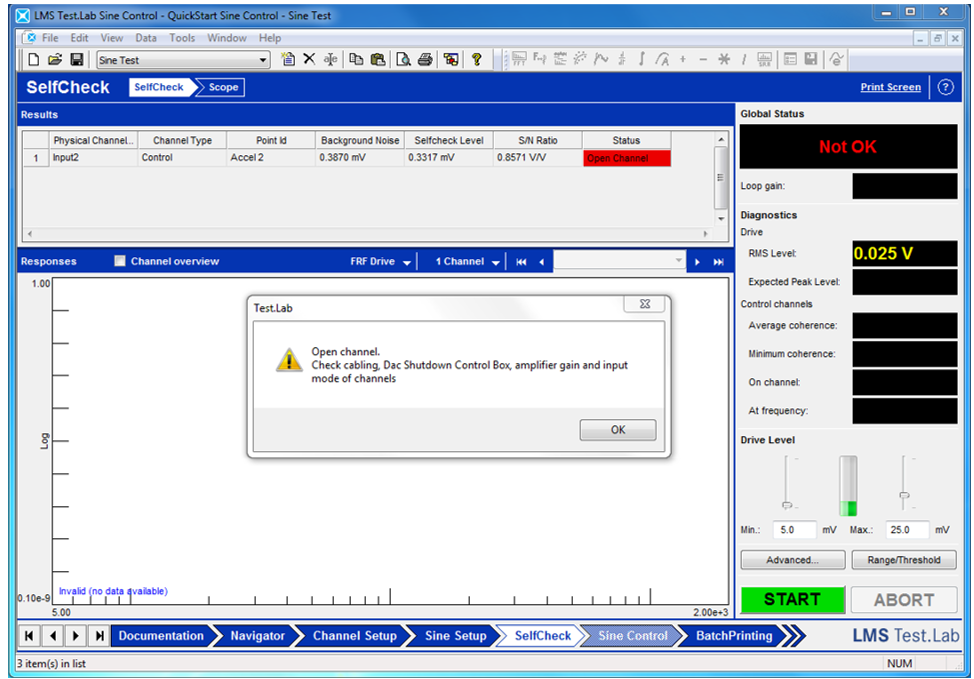Open the FRF Drive dropdown in Responses
Screen dimensions: 974x679
[406, 261]
